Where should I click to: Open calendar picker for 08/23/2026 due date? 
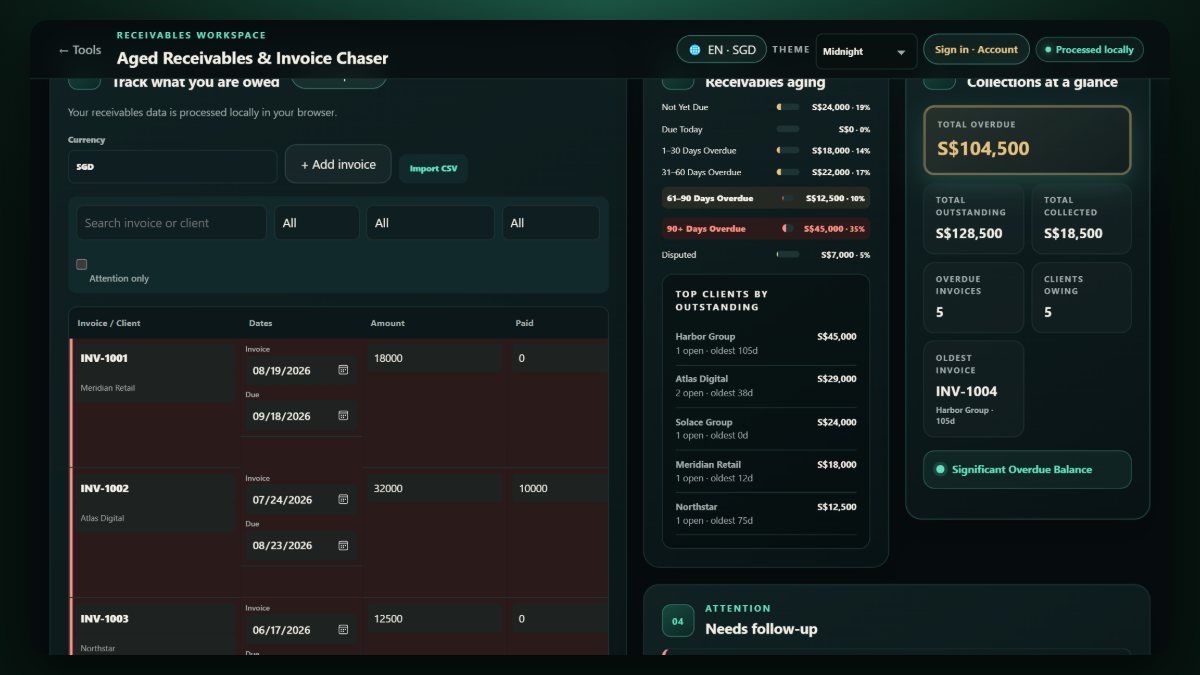[x=343, y=546]
